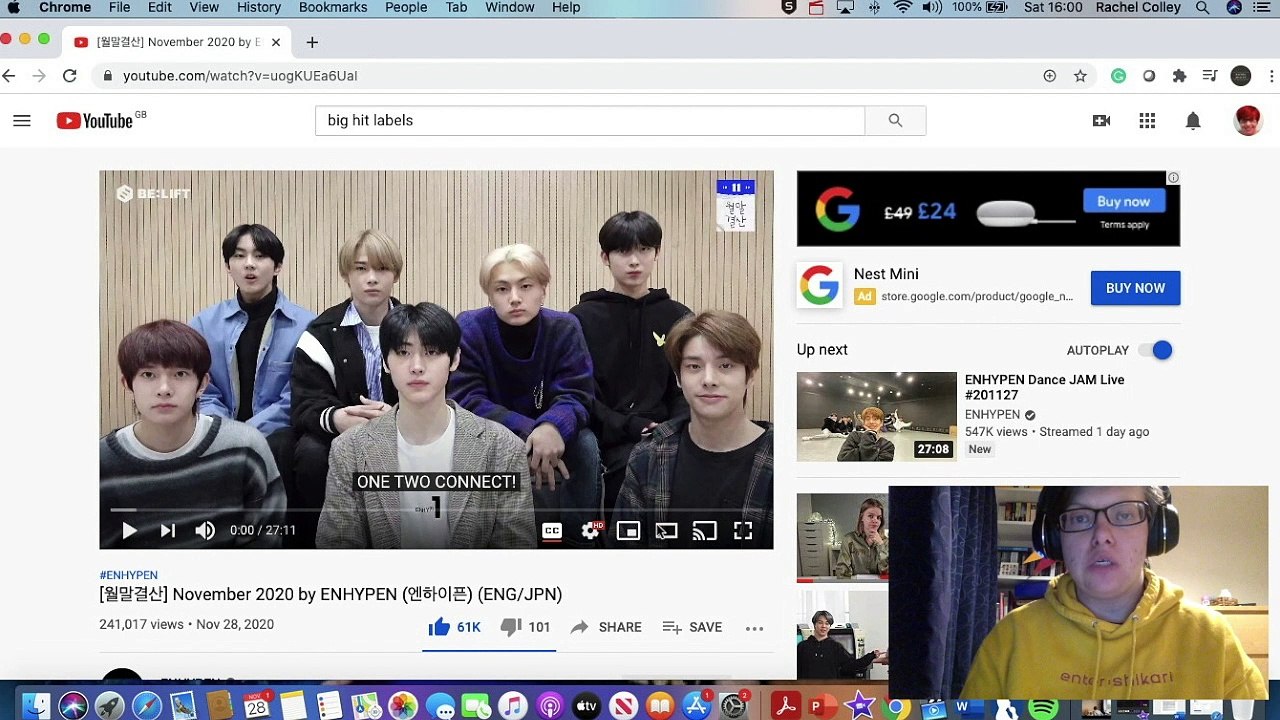Play the ENHYPEN video
This screenshot has width=1280, height=720.
(129, 531)
